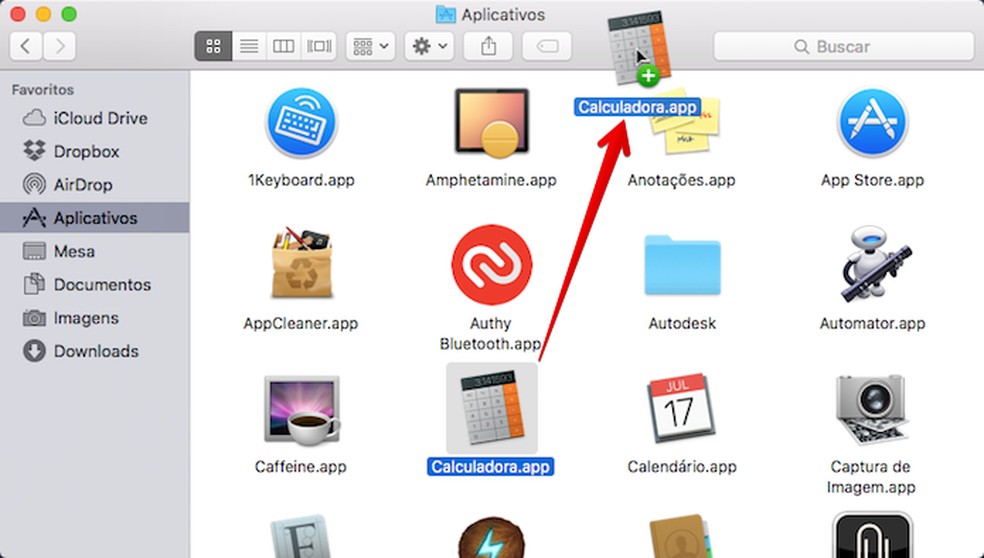Select Dropbox in the sidebar

94,151
